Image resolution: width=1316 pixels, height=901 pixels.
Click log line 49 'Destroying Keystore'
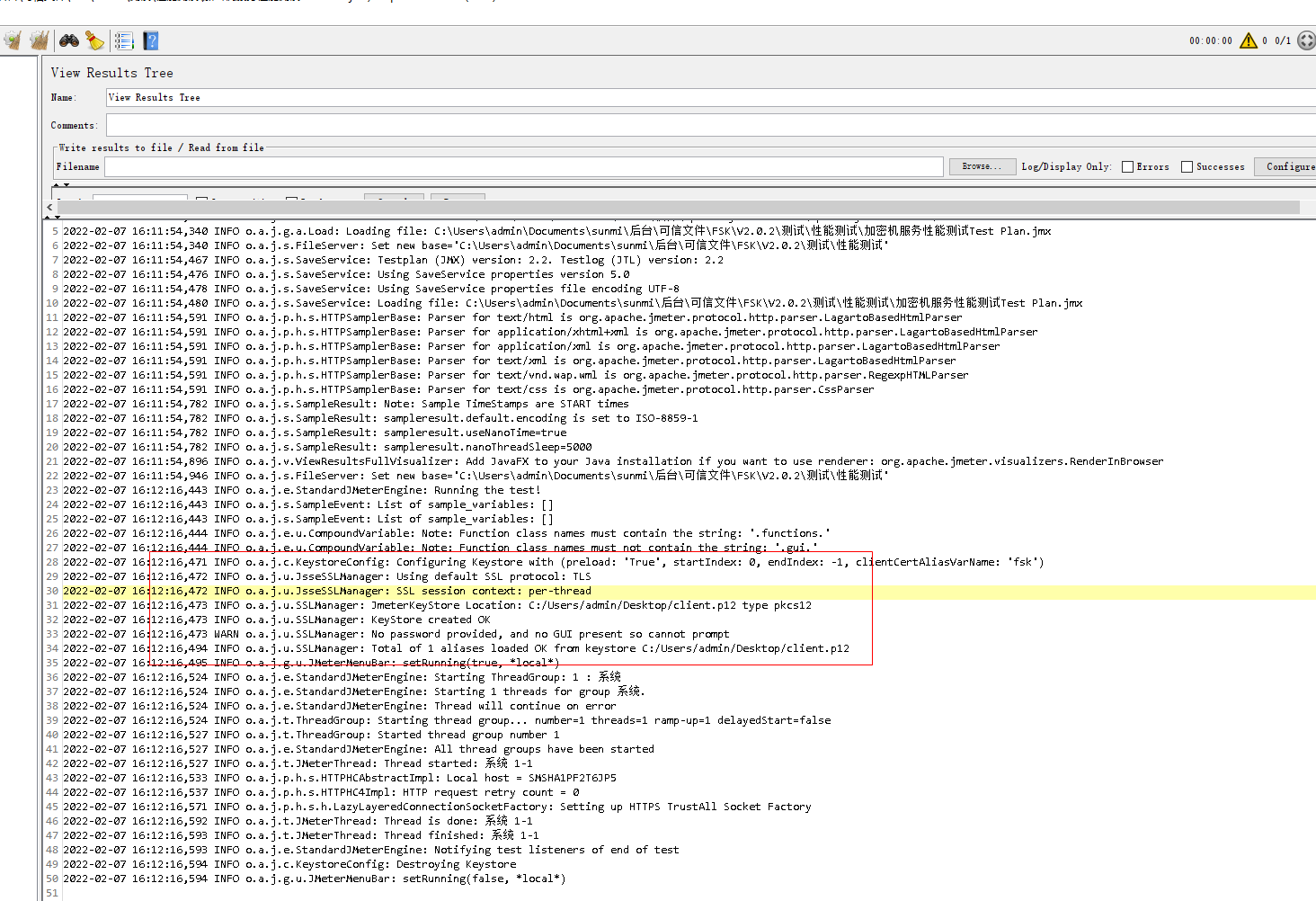coord(289,864)
